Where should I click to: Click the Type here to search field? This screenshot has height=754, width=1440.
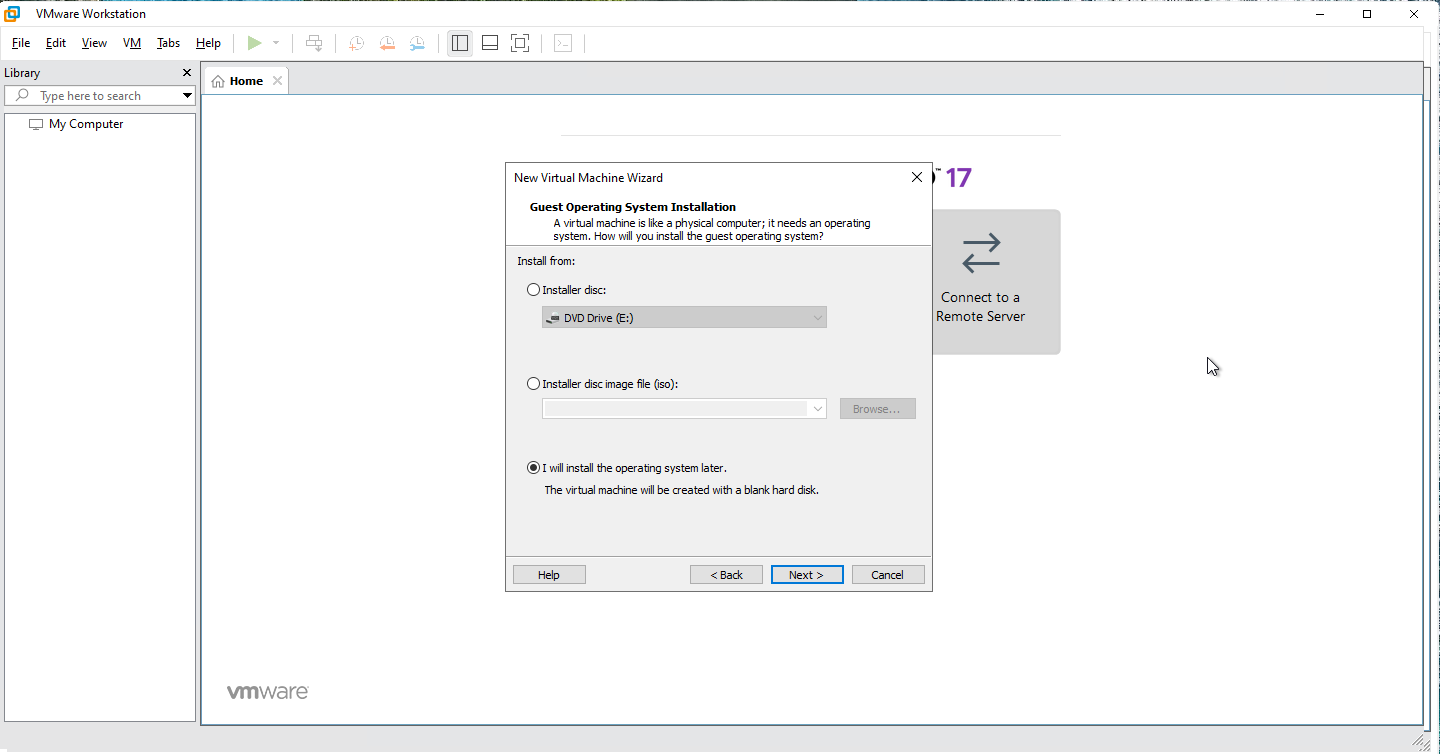coord(100,96)
